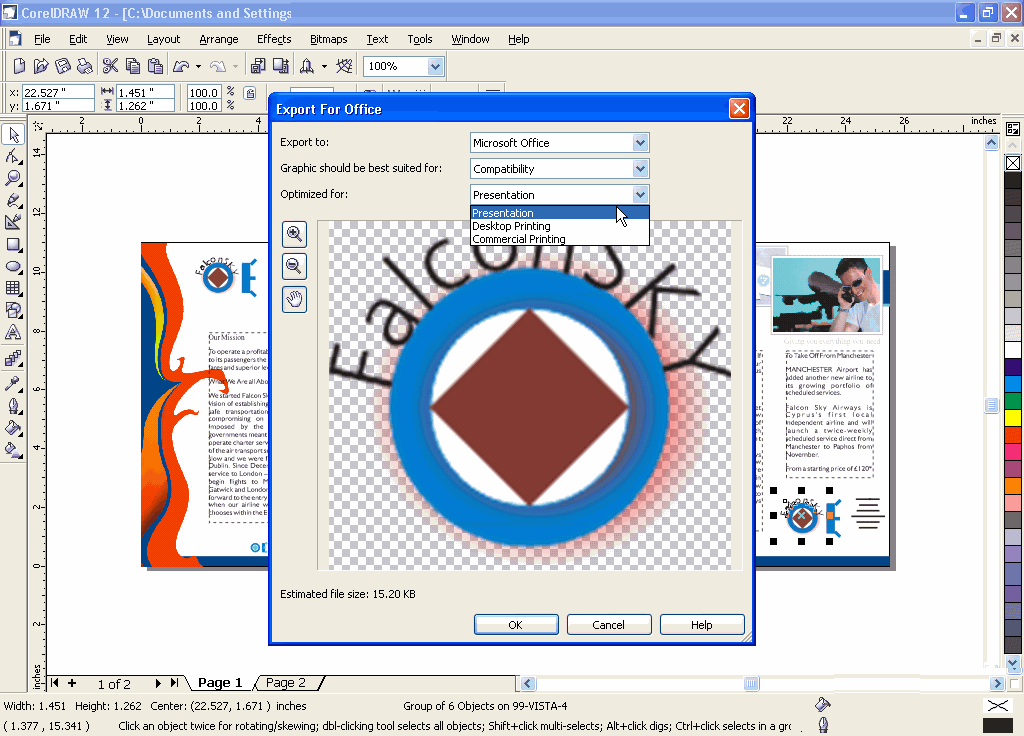Select the Text tool in the toolbox
1024x736 pixels.
tap(13, 332)
